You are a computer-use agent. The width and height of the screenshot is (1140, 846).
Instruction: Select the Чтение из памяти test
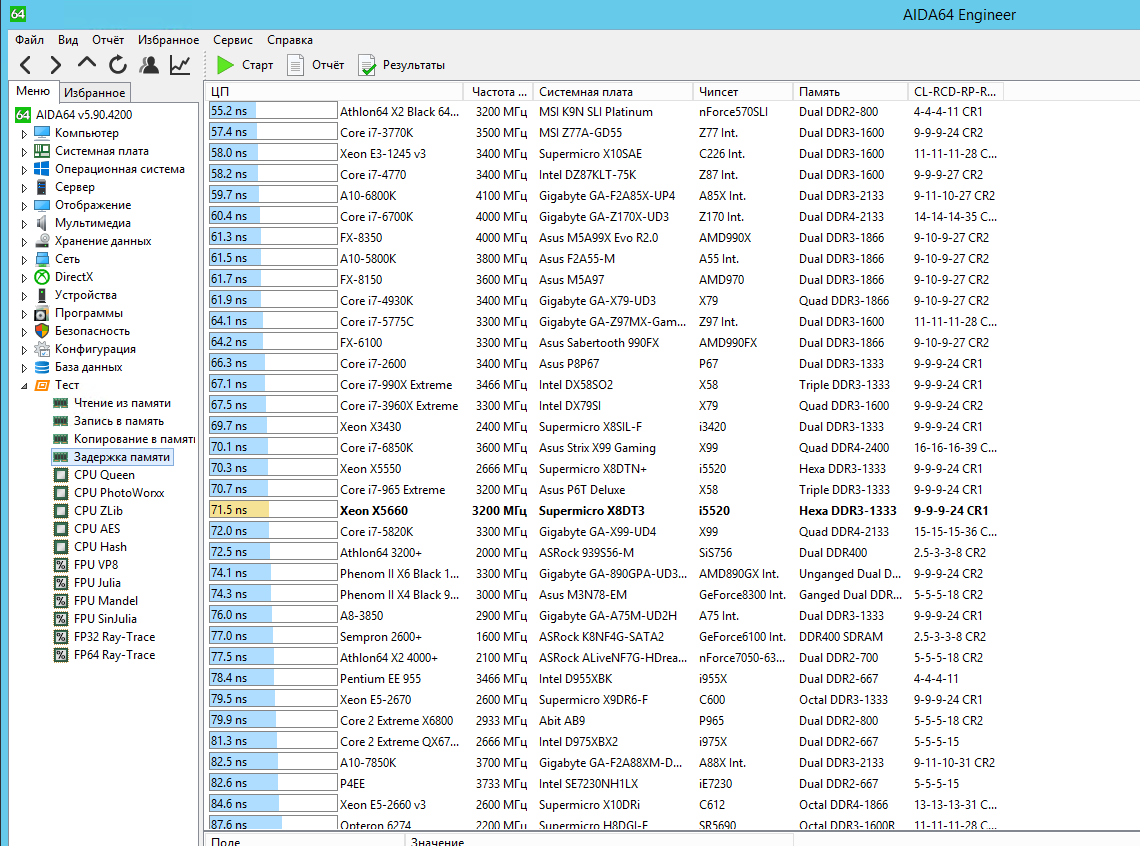122,403
